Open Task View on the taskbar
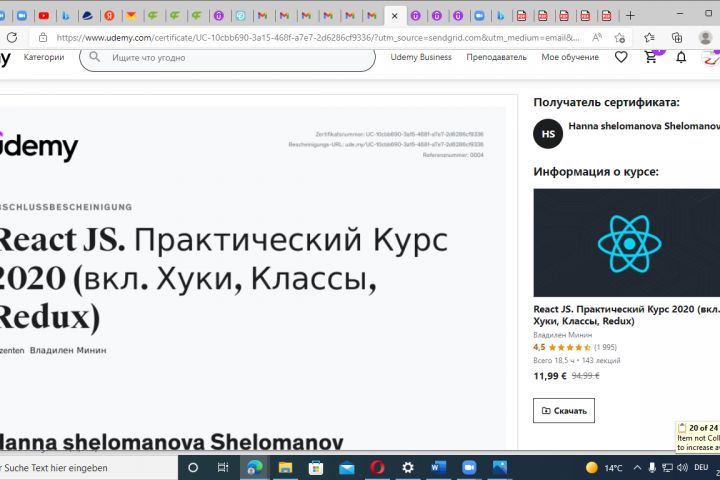 coord(223,468)
